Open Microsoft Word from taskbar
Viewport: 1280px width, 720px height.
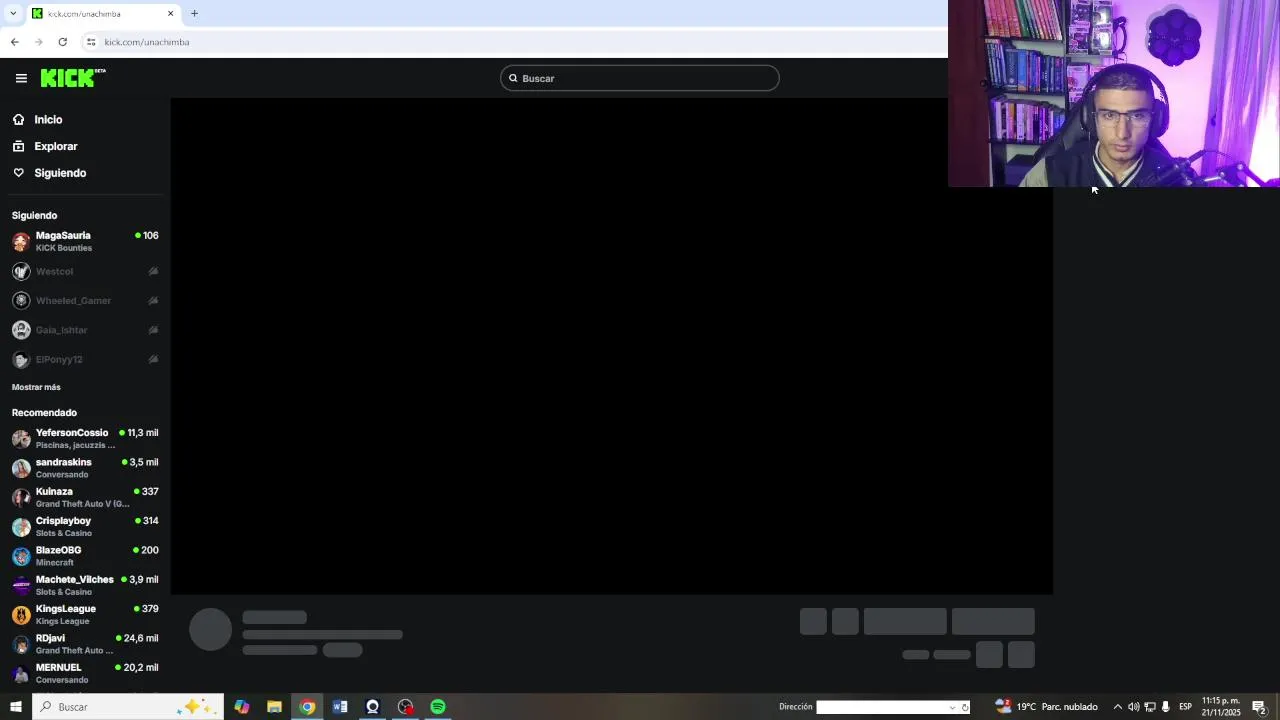[x=340, y=707]
